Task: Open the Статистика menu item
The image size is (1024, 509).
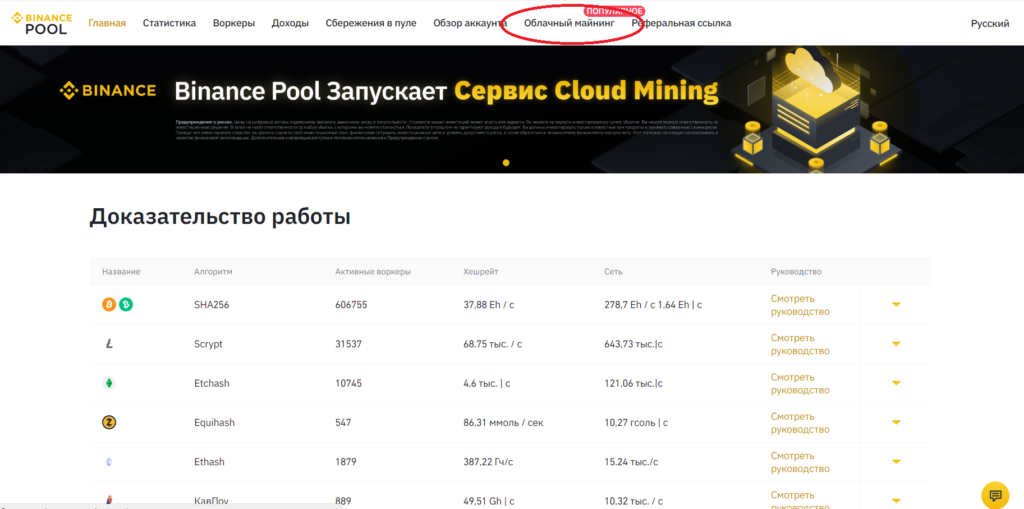Action: coord(169,23)
